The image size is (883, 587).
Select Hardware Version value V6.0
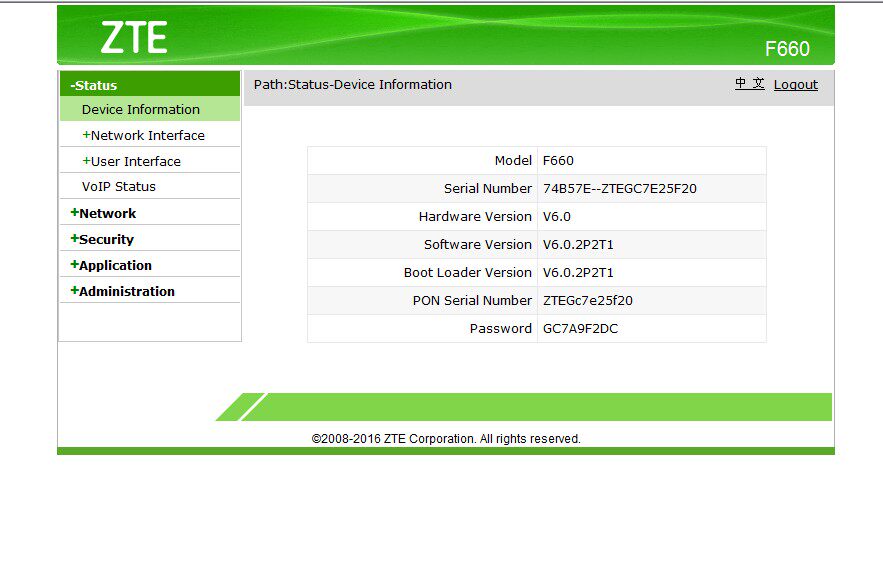557,216
